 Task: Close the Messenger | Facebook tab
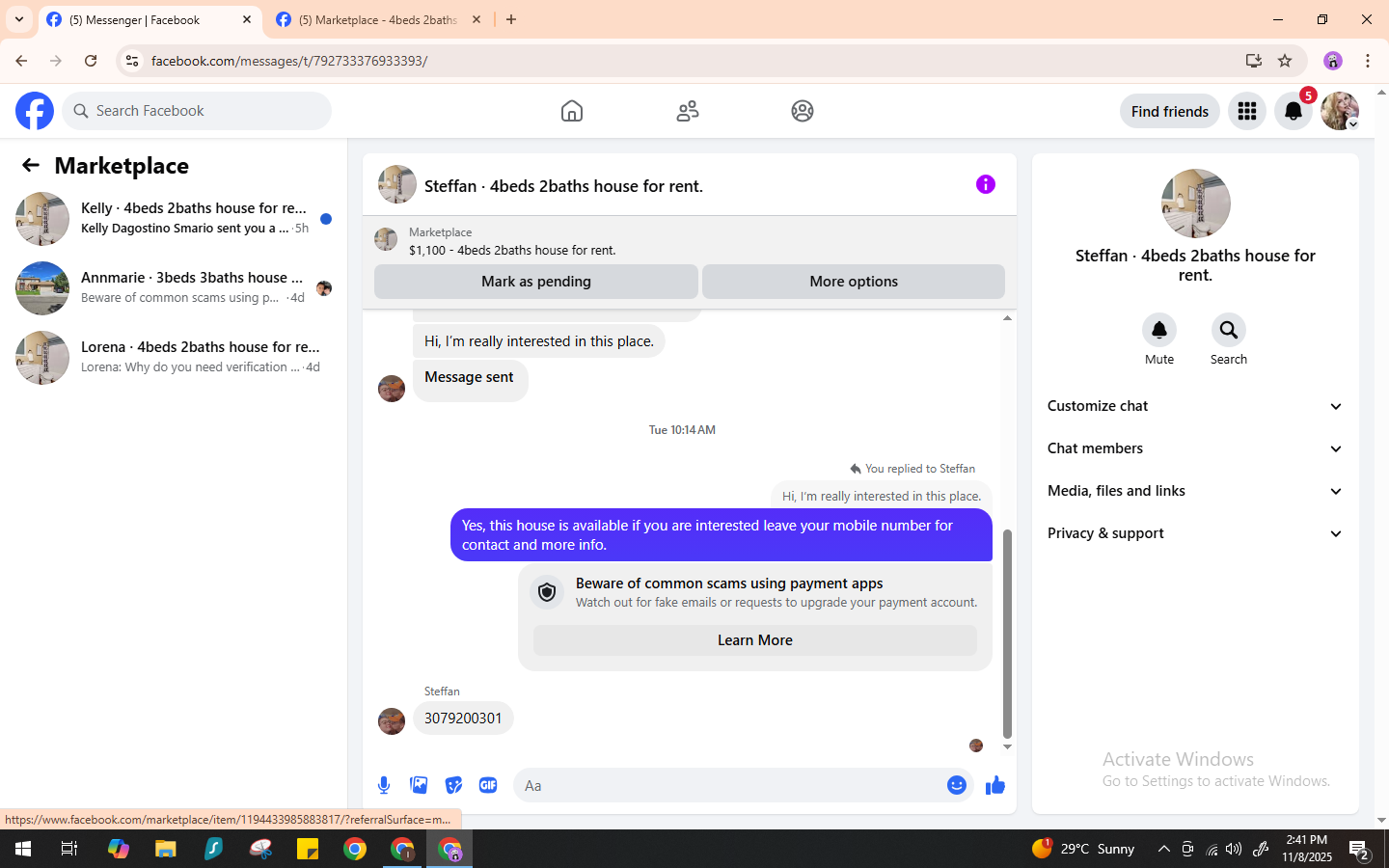(247, 19)
